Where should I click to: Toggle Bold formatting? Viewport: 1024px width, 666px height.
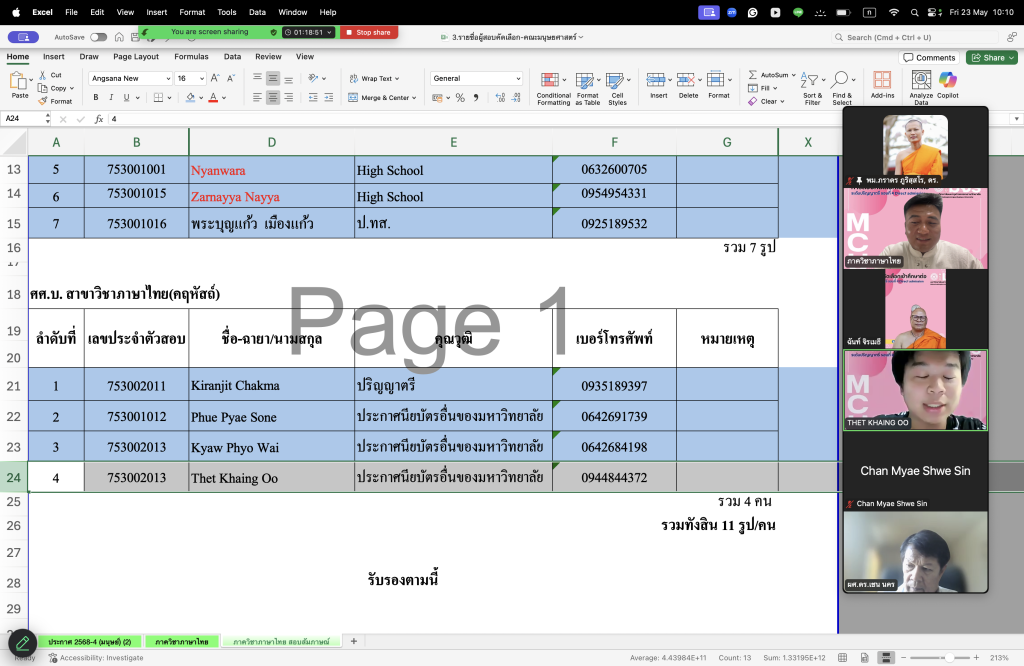tap(96, 97)
